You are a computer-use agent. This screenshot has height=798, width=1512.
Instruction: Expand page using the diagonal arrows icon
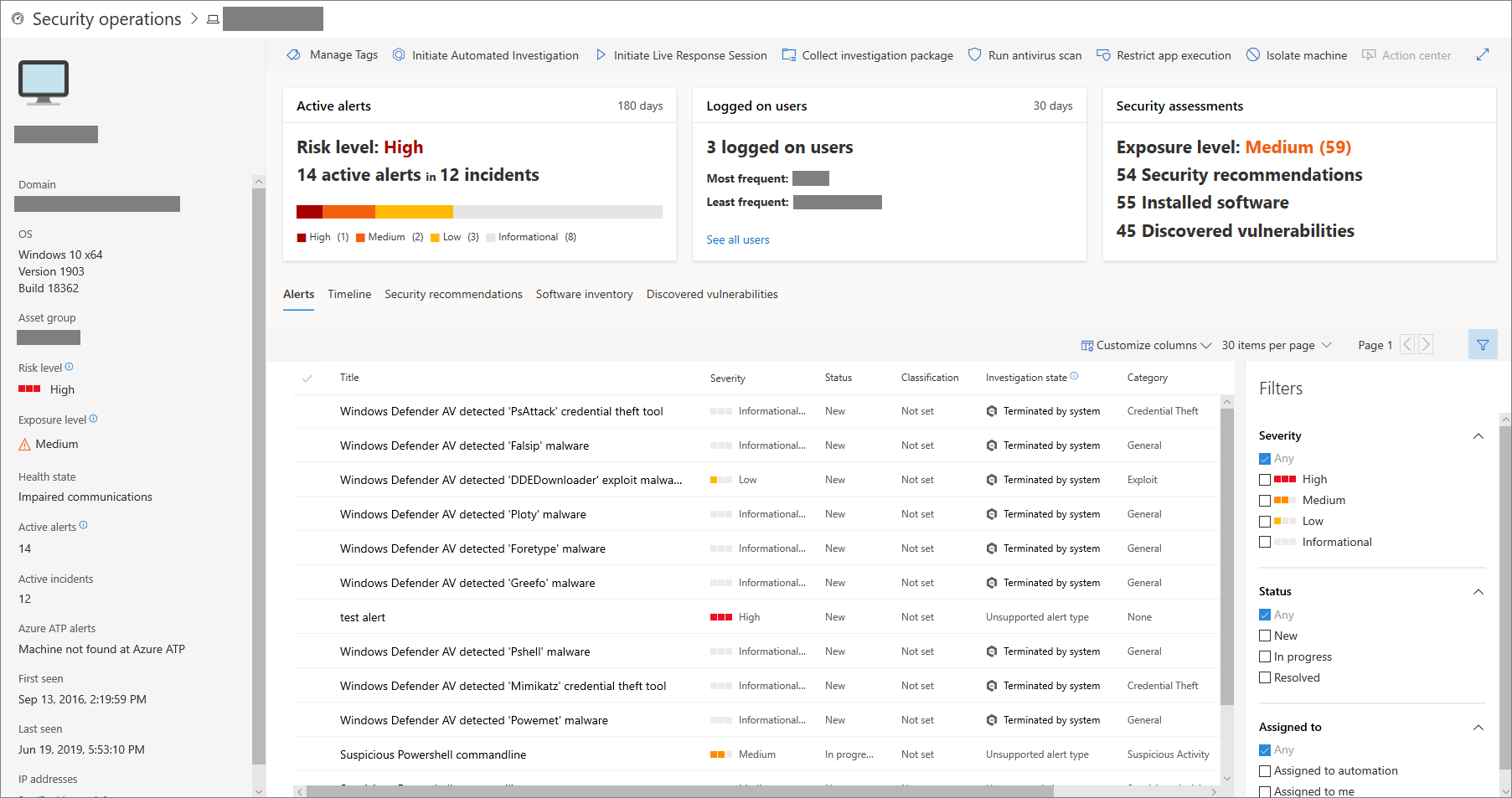point(1483,54)
